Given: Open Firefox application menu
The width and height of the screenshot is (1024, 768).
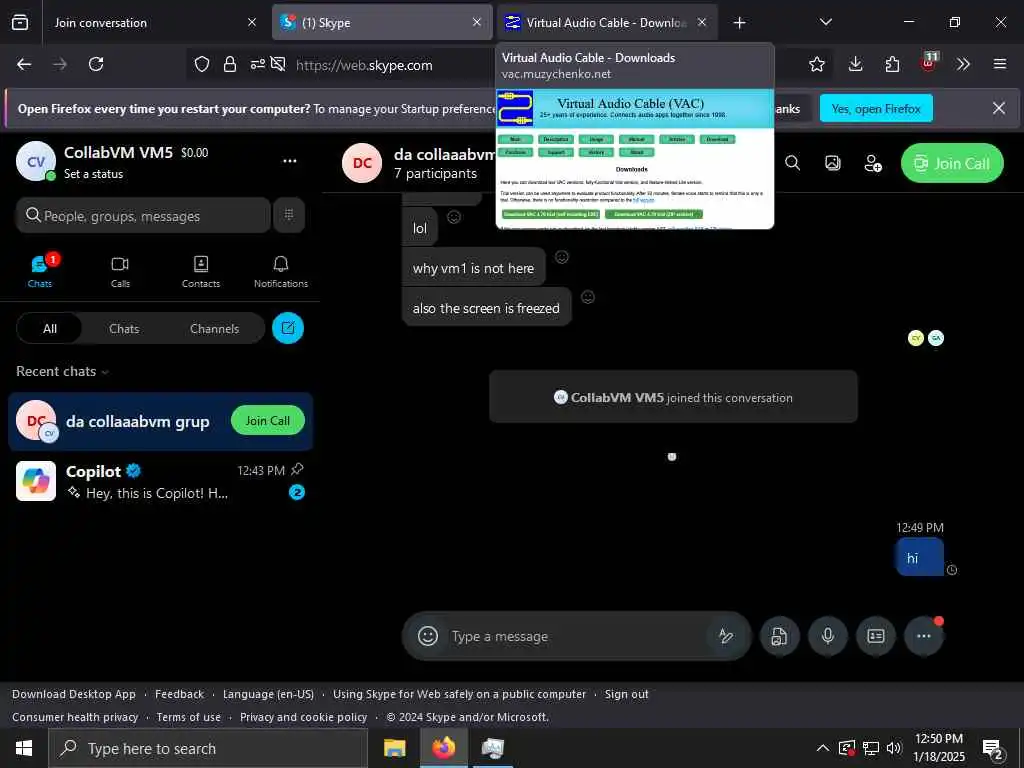Looking at the screenshot, I should click(x=999, y=64).
